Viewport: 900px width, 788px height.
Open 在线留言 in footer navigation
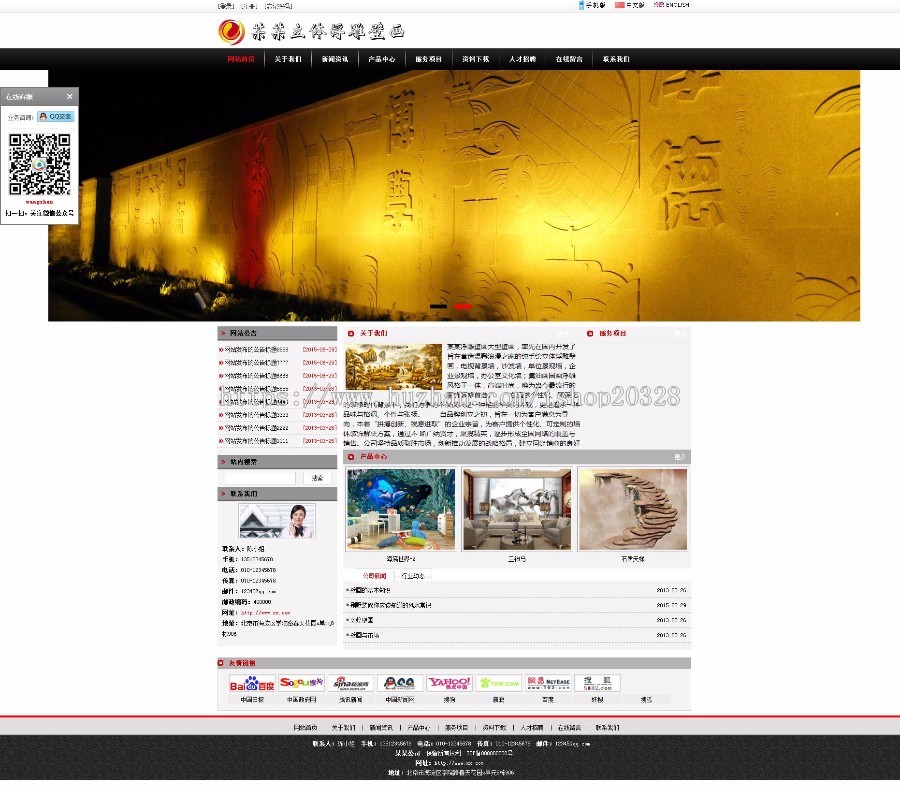pos(569,728)
